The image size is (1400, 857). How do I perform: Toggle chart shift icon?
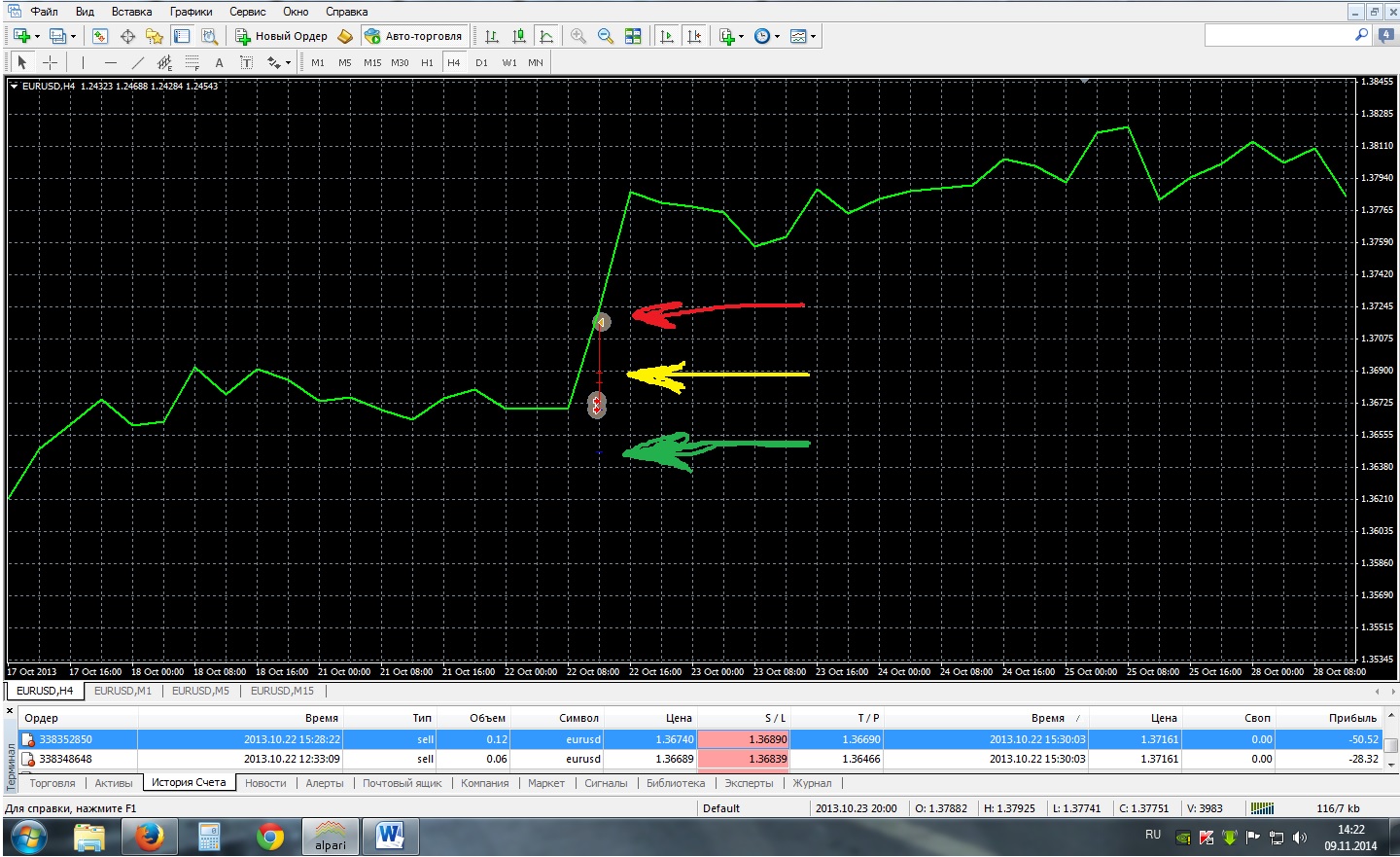[694, 36]
